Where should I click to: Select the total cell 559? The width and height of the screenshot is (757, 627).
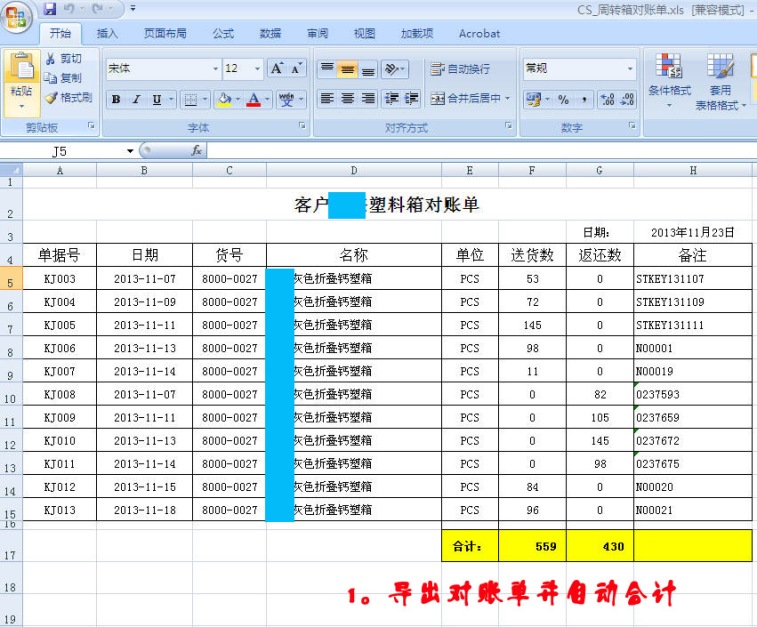coord(532,546)
